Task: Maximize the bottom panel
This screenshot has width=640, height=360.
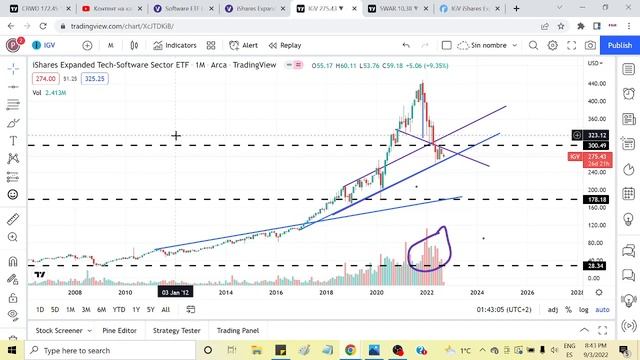Action: click(x=602, y=330)
